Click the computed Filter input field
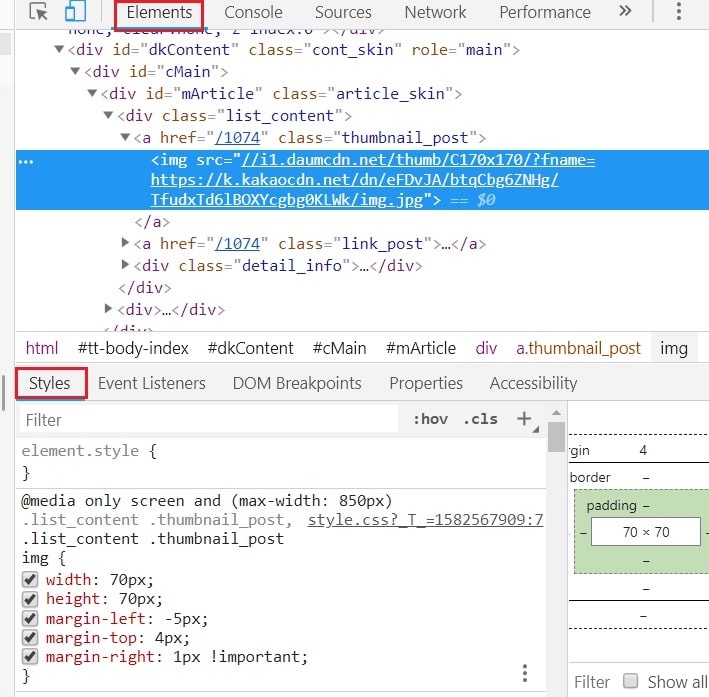The image size is (709, 697). coord(591,681)
